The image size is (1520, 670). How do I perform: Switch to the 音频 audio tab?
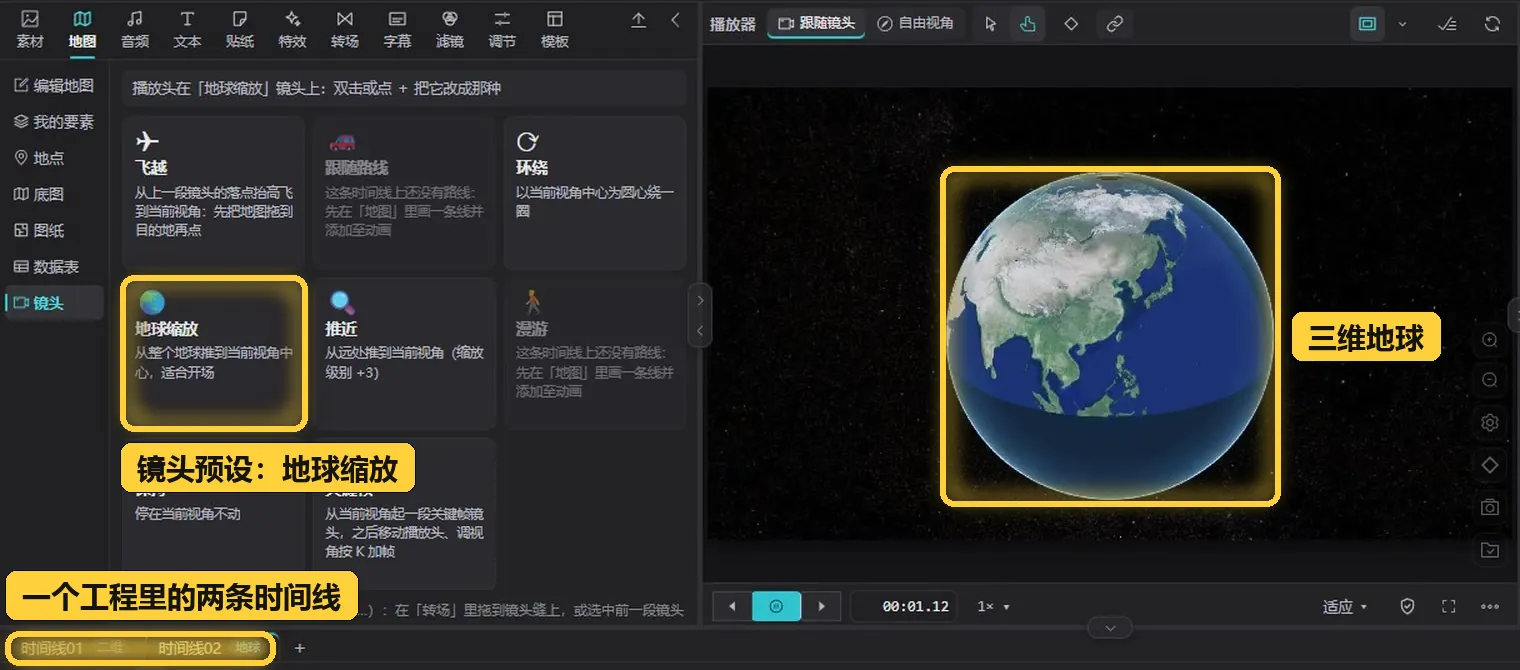135,29
